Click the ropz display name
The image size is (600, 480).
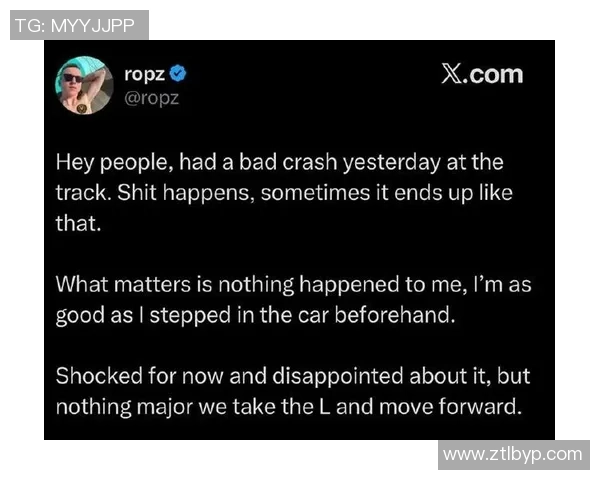click(144, 74)
